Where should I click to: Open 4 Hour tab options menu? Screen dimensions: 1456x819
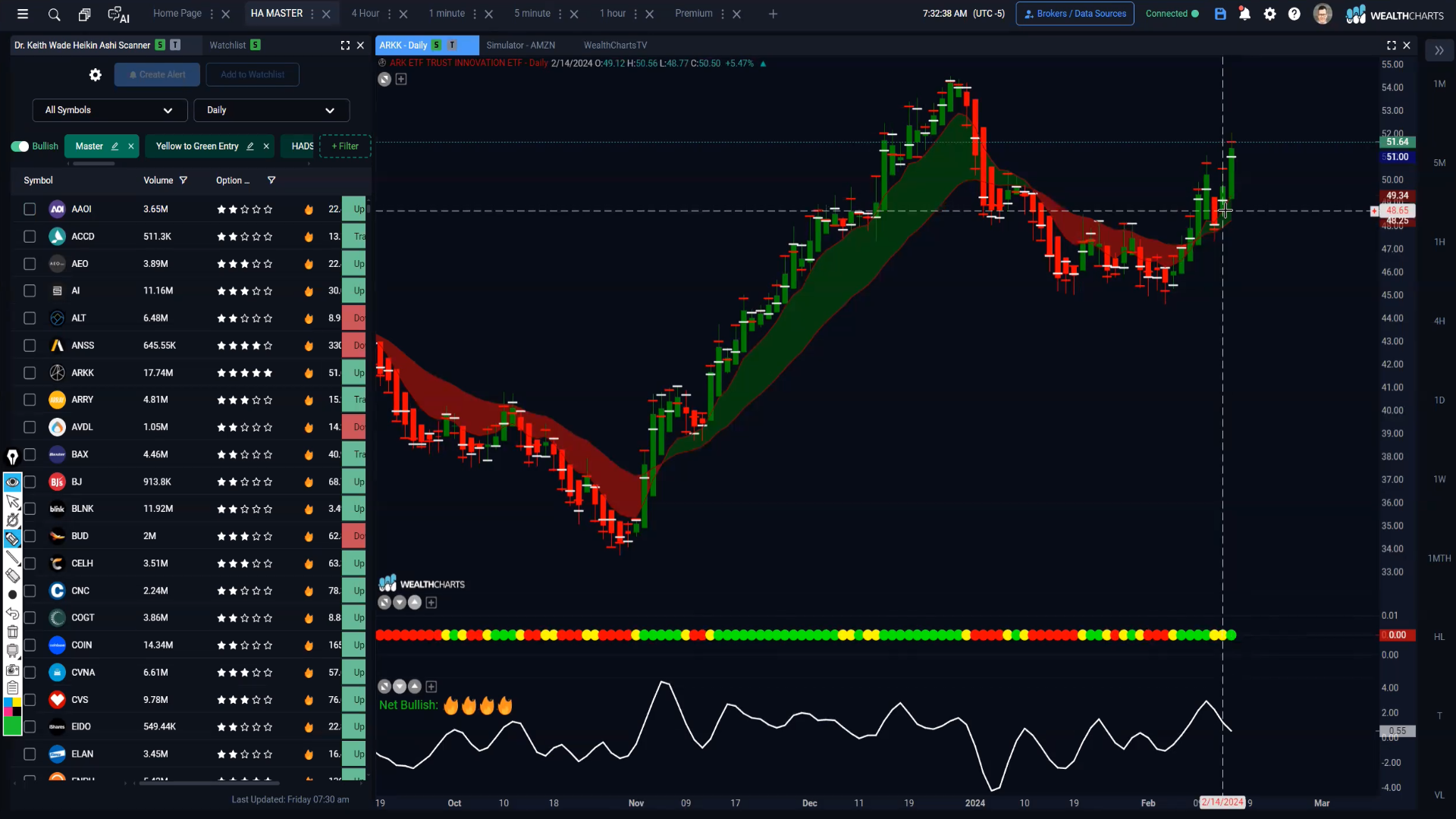[390, 14]
